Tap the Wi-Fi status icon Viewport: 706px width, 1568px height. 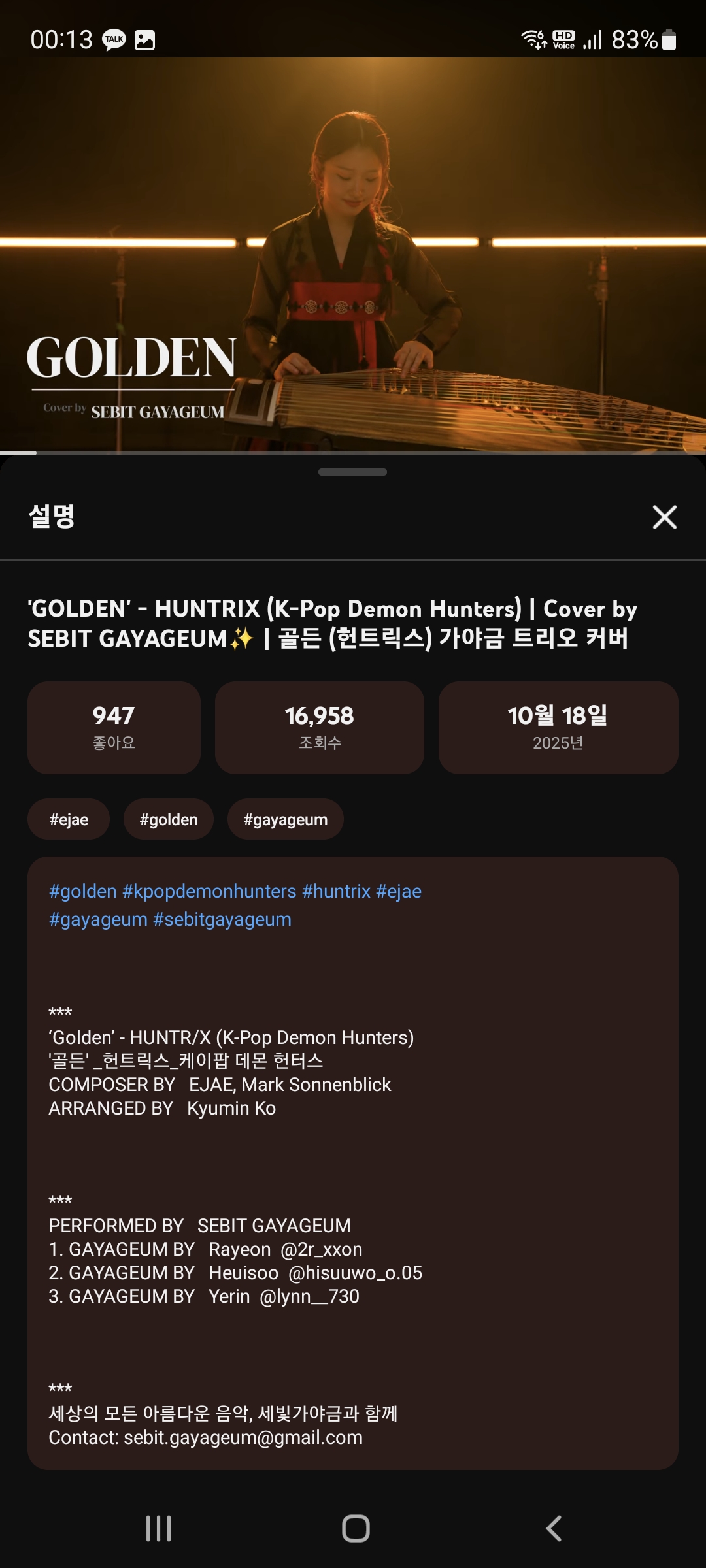coord(533,39)
